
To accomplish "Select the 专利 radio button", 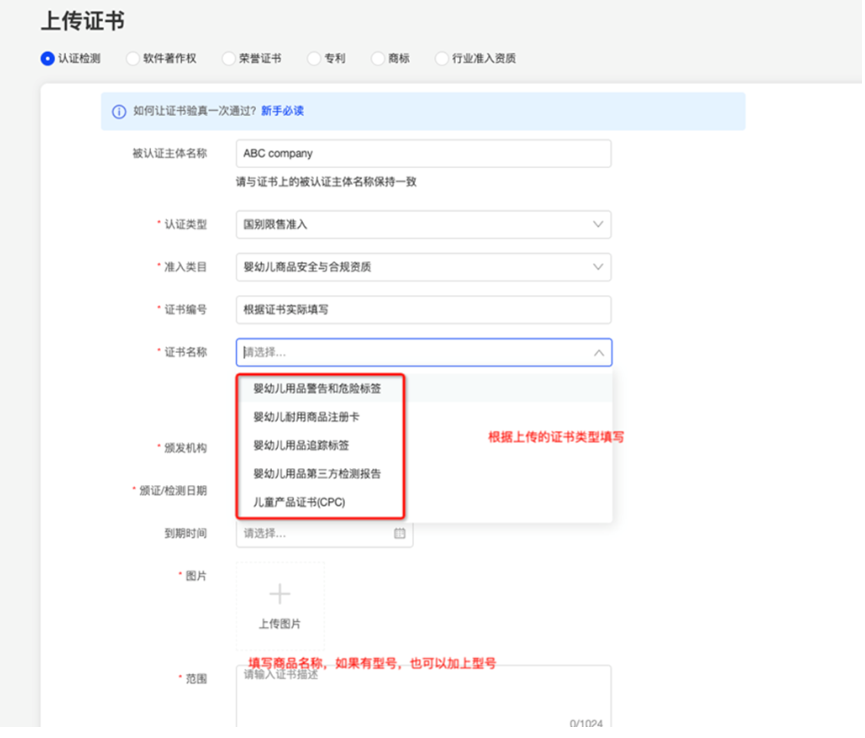I will click(314, 59).
